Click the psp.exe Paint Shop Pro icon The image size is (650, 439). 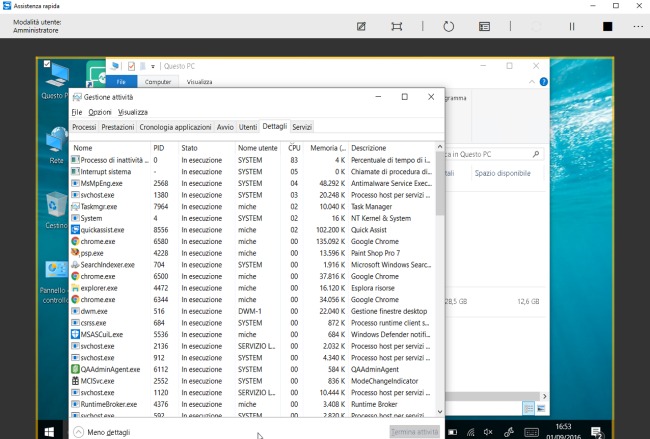pyautogui.click(x=75, y=252)
